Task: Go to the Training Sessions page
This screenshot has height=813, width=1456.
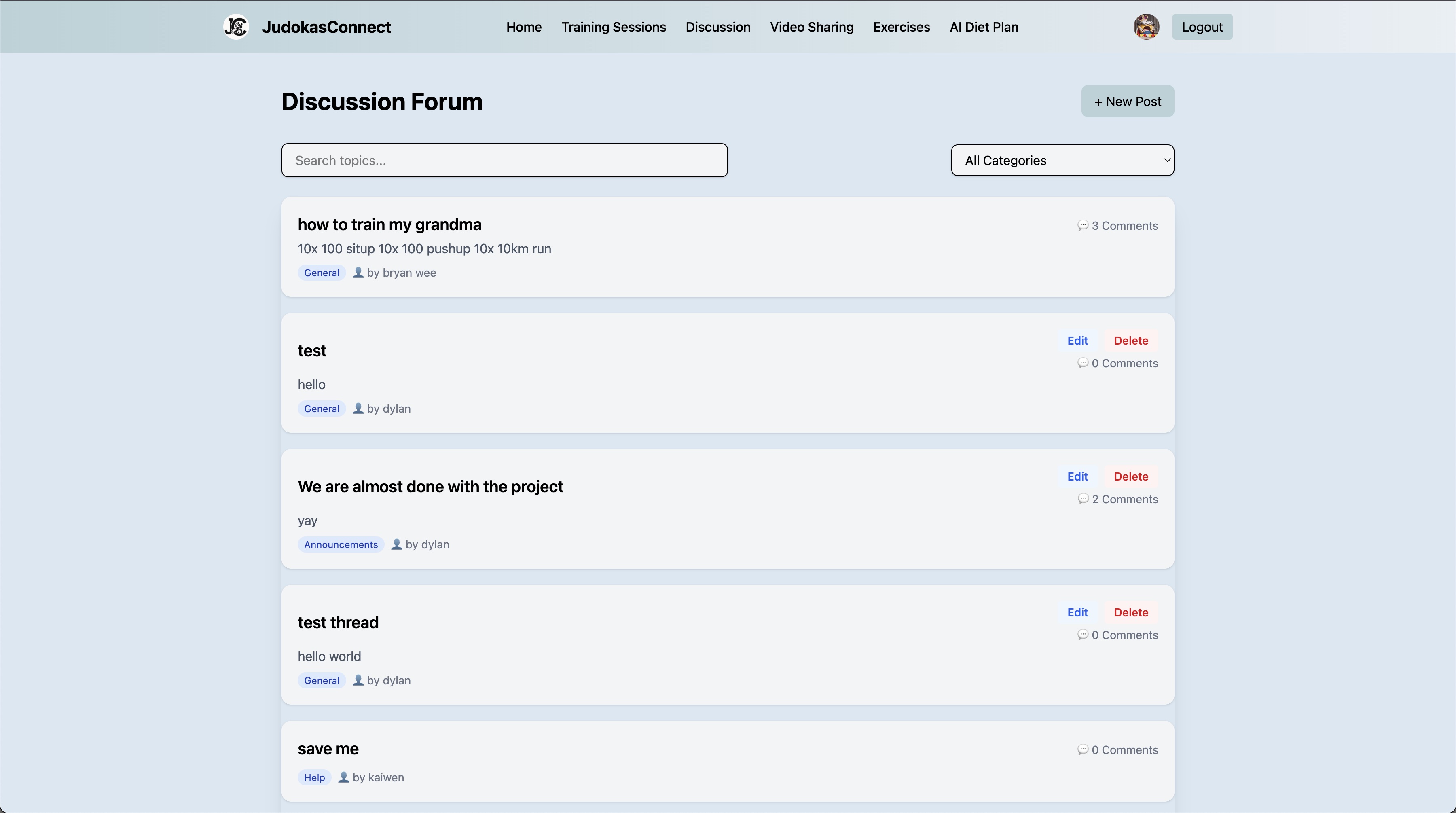Action: pos(613,27)
